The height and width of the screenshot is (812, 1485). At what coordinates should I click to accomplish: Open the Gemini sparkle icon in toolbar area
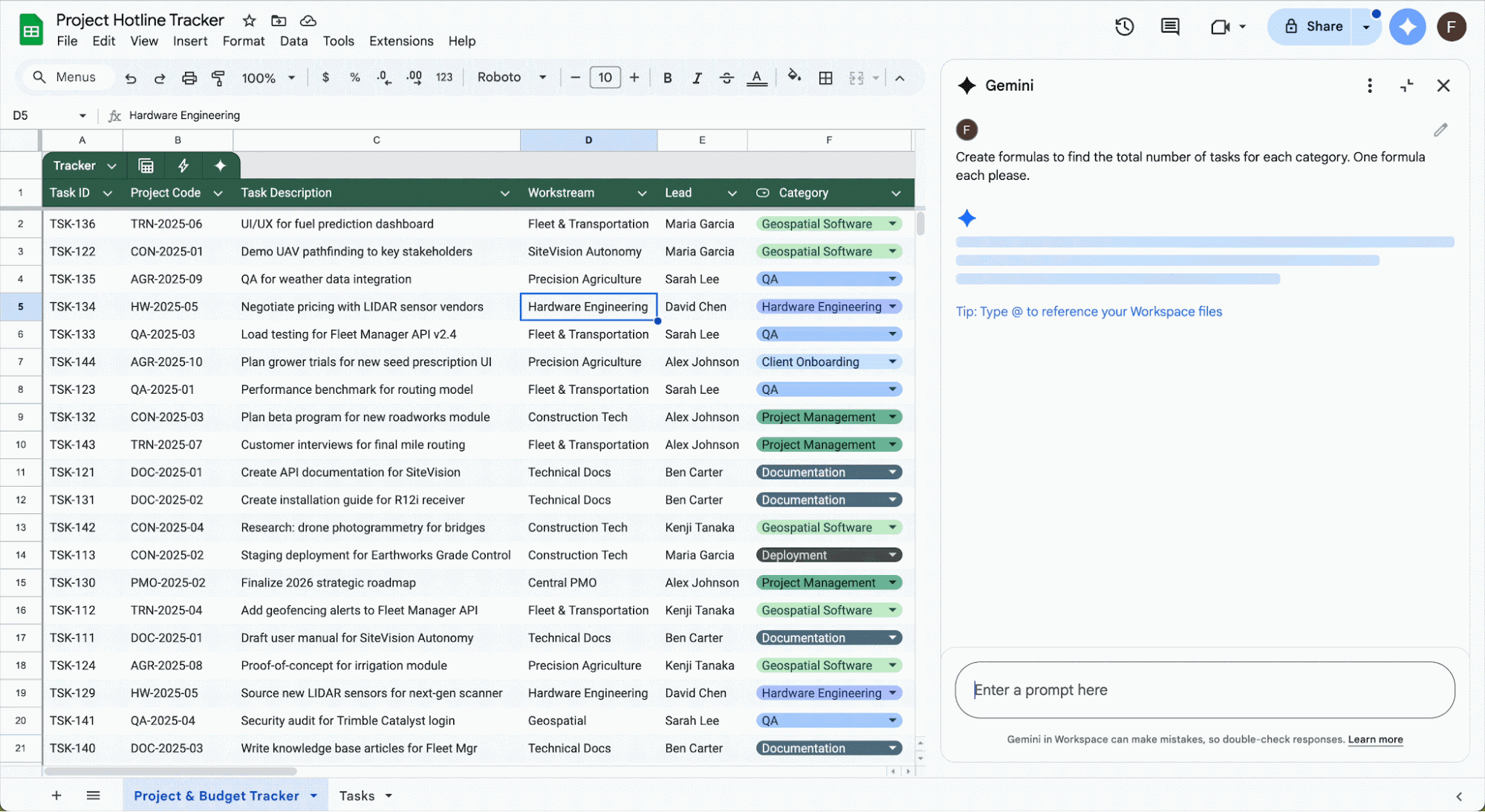click(x=1407, y=27)
